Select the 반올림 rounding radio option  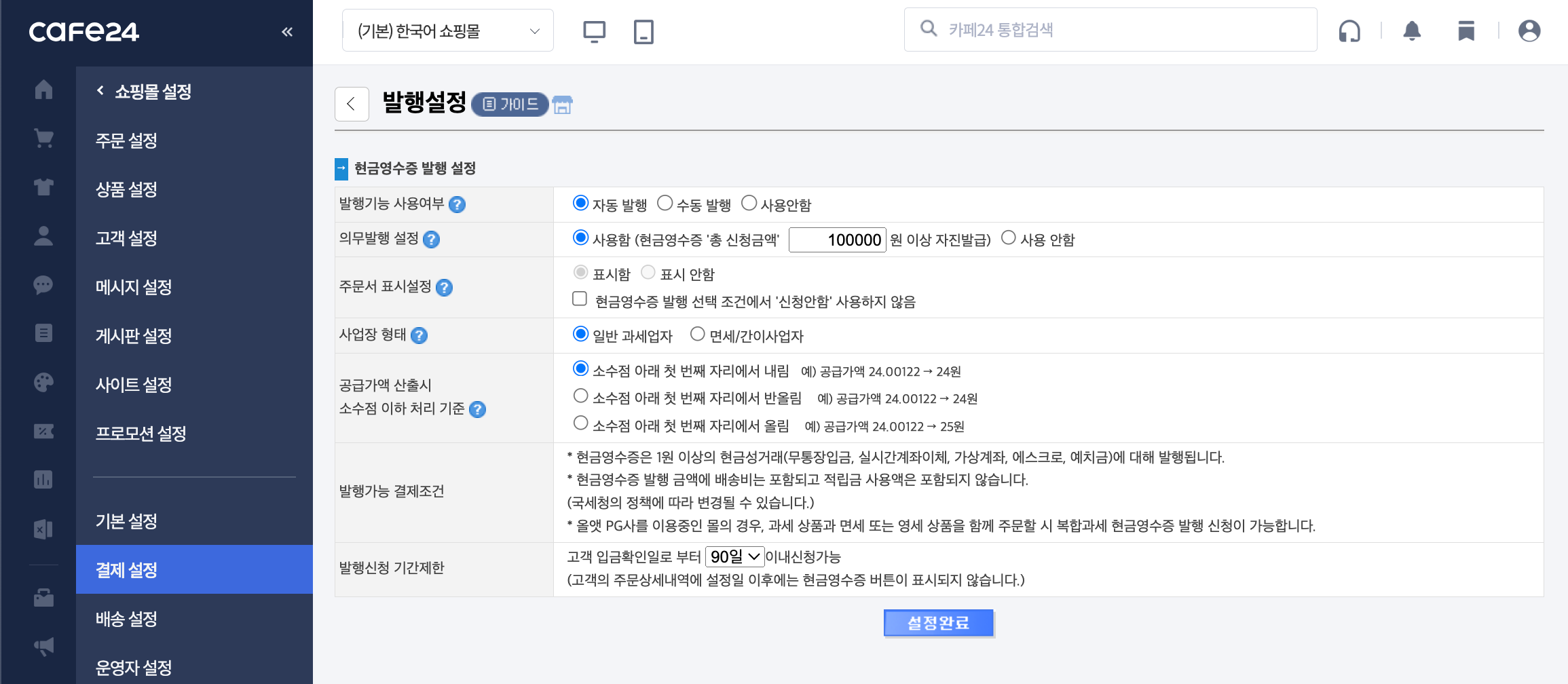(580, 396)
